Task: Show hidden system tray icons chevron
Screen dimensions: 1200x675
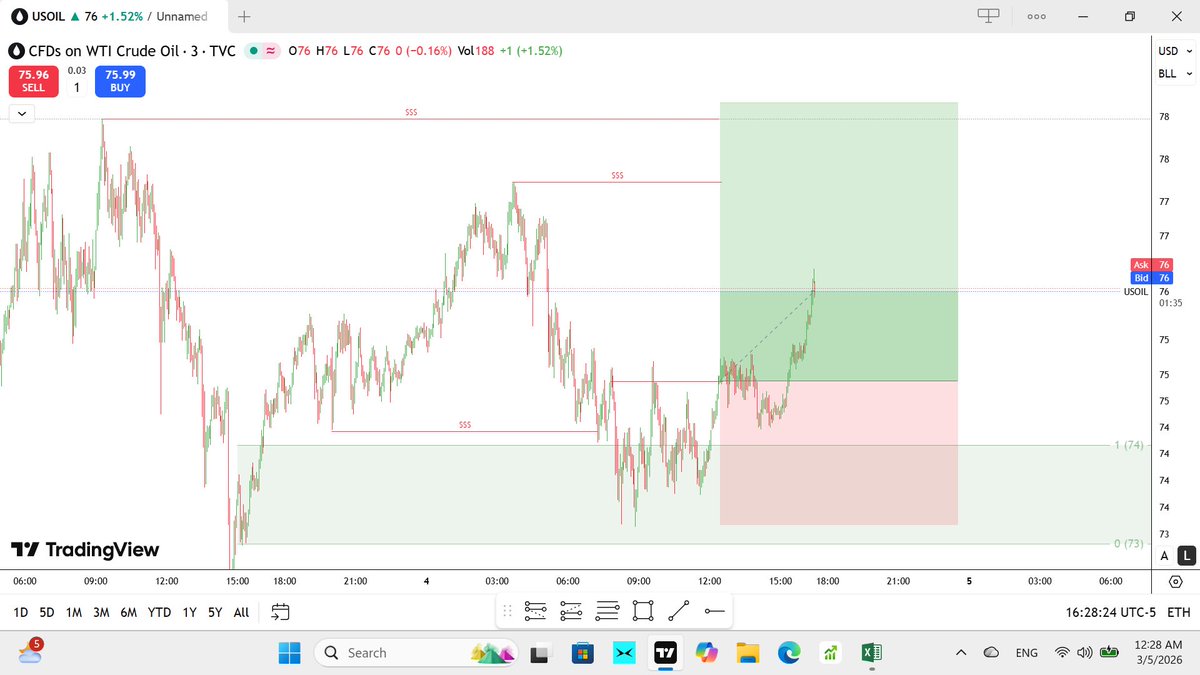Action: 961,653
